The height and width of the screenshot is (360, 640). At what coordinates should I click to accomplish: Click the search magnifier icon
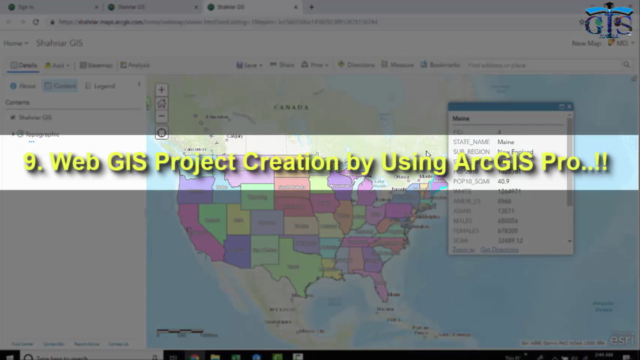tap(627, 65)
